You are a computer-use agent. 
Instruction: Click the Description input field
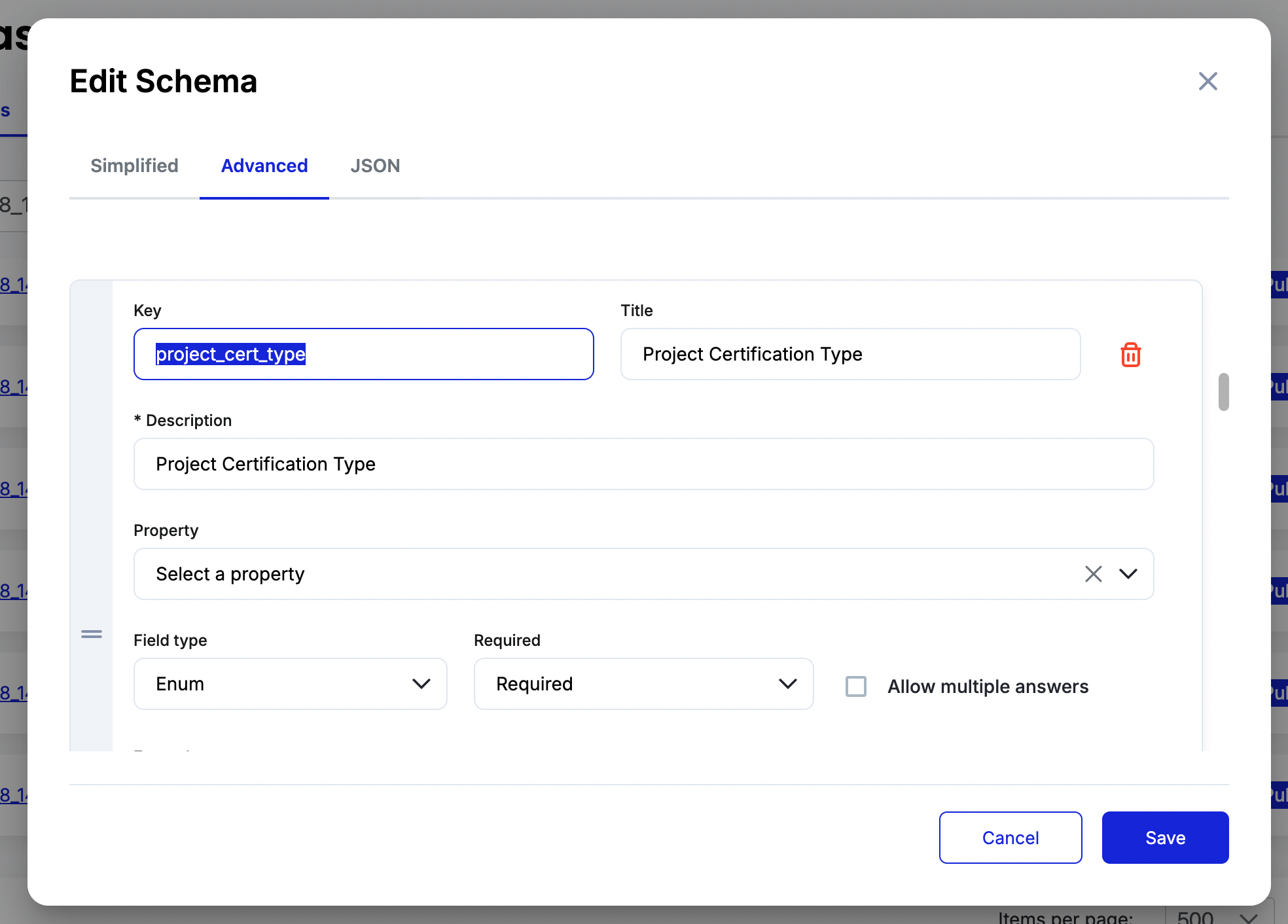tap(644, 464)
